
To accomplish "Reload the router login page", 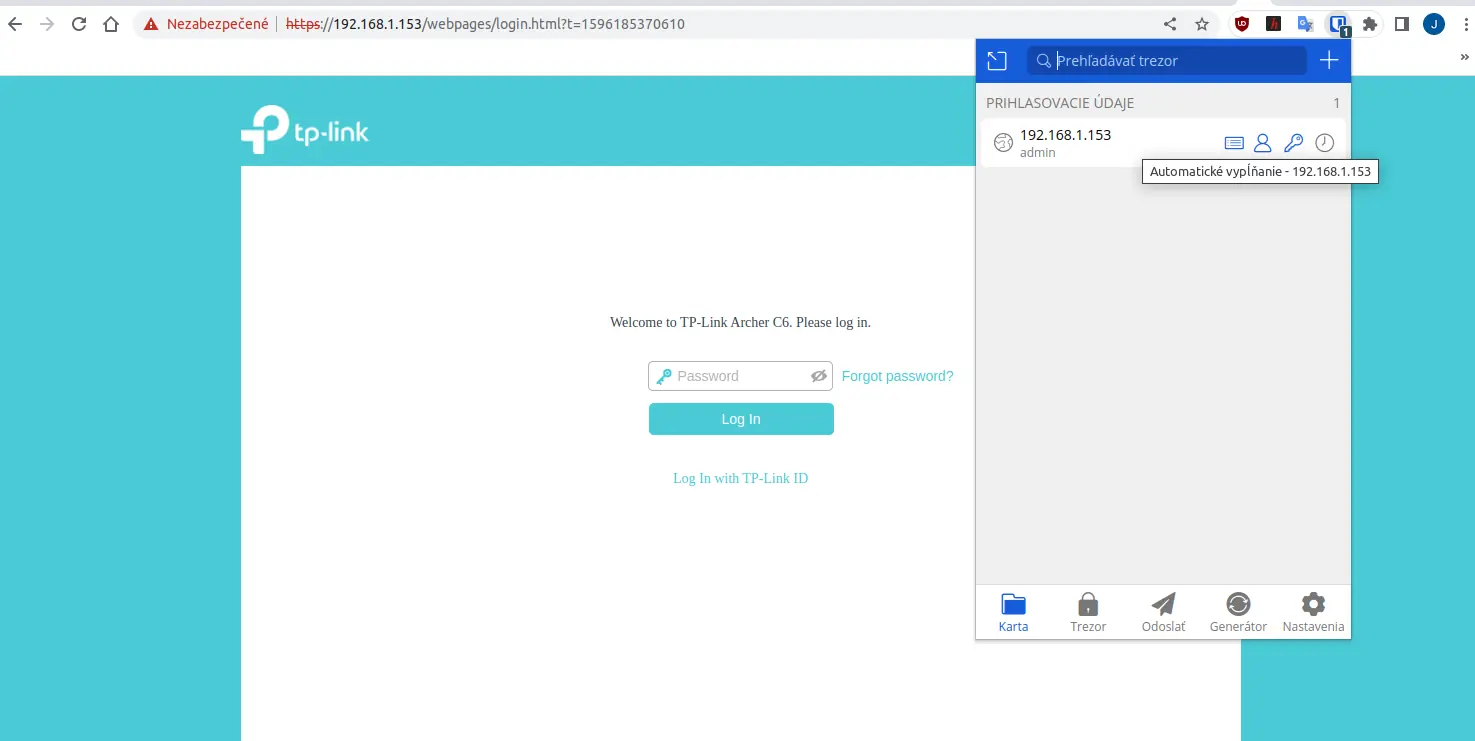I will (x=79, y=24).
